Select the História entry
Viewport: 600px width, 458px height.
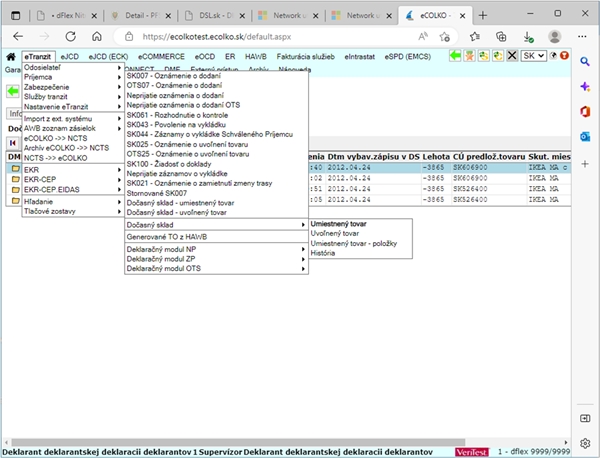point(323,253)
